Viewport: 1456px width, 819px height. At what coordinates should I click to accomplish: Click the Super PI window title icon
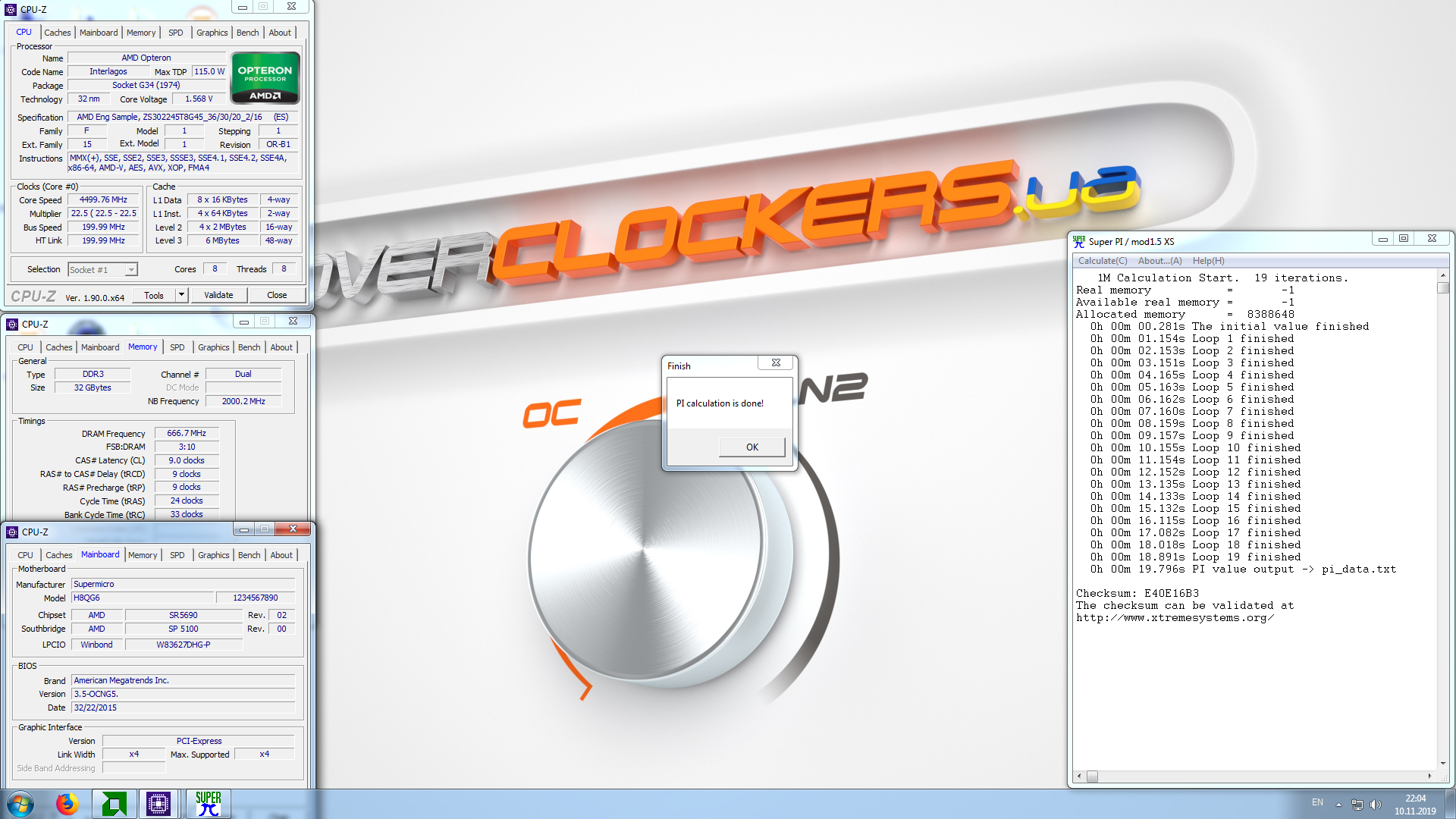[x=1079, y=242]
